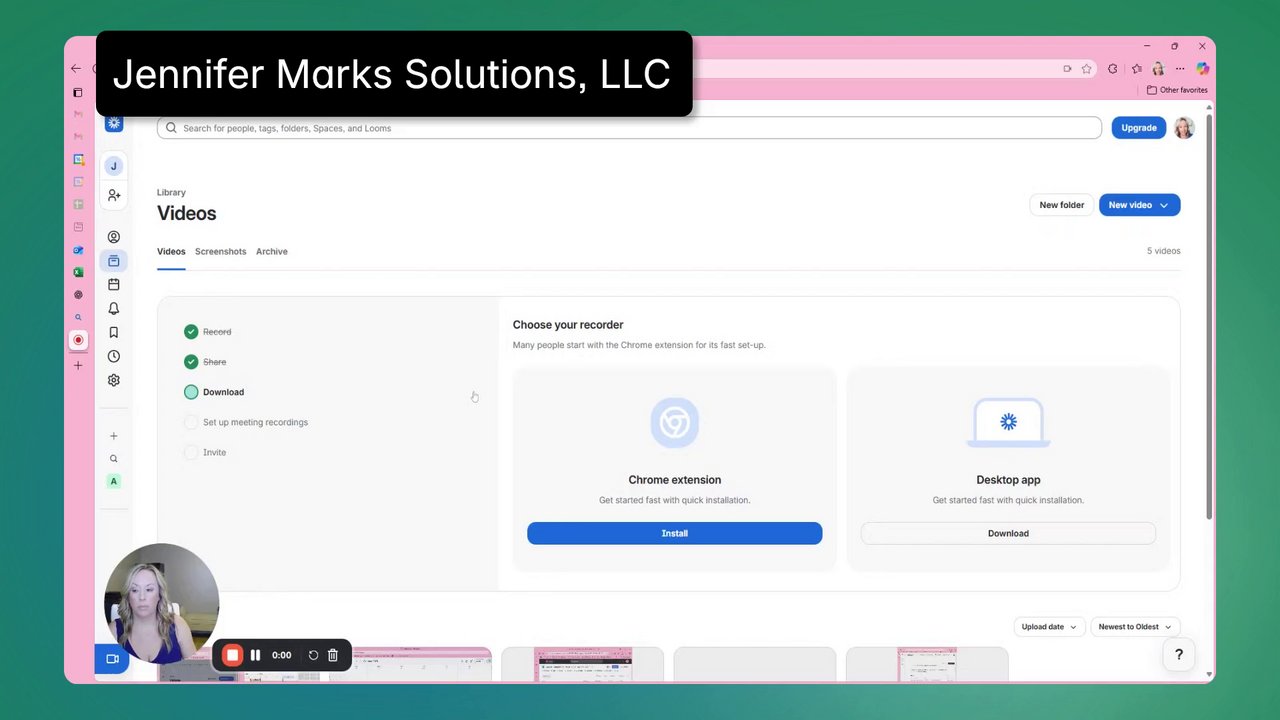
Task: Open the Newest to Oldest dropdown
Action: click(x=1135, y=627)
